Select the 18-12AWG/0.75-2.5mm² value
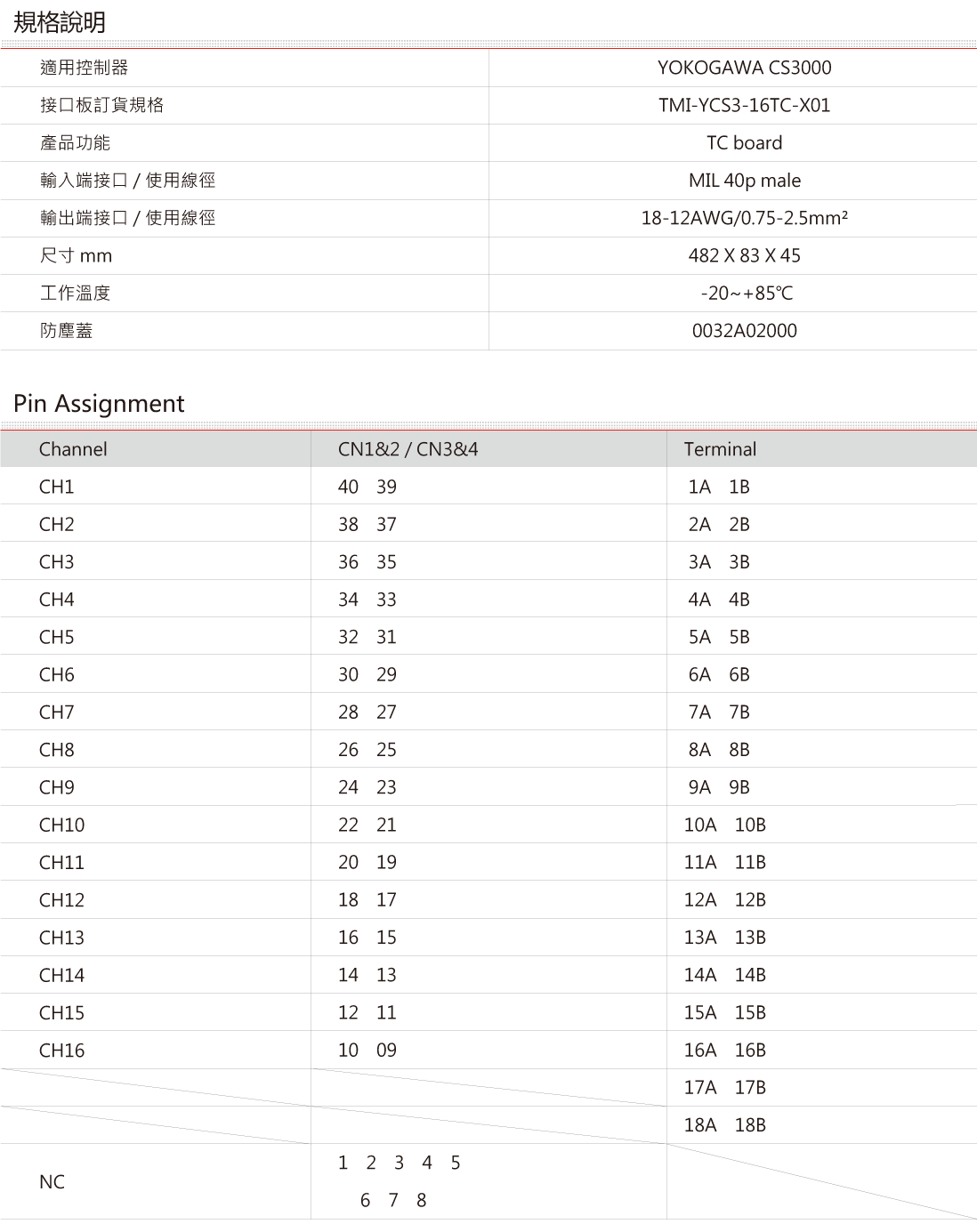This screenshot has width=977, height=1232. pos(744,218)
